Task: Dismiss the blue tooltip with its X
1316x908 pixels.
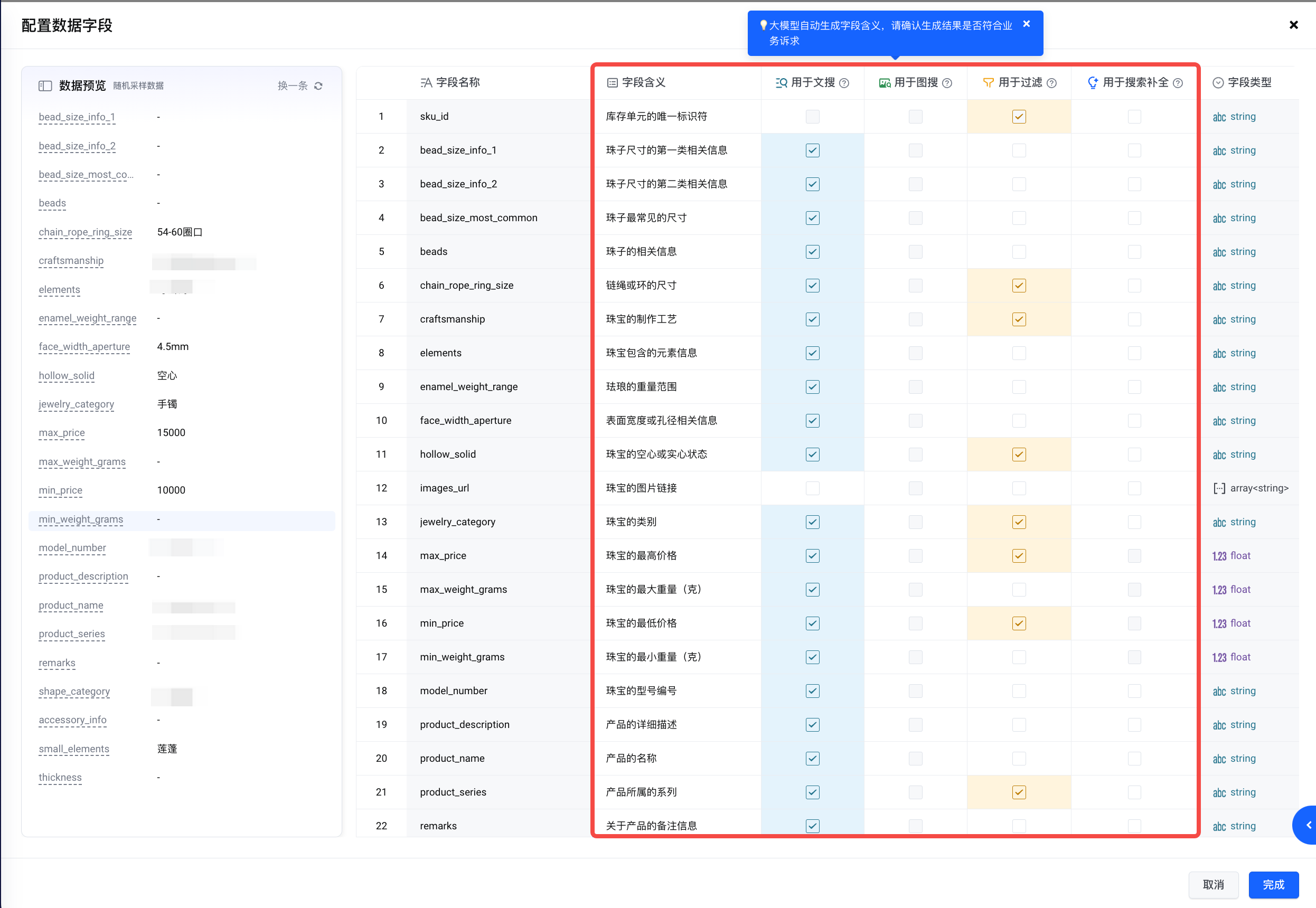Action: tap(1027, 24)
